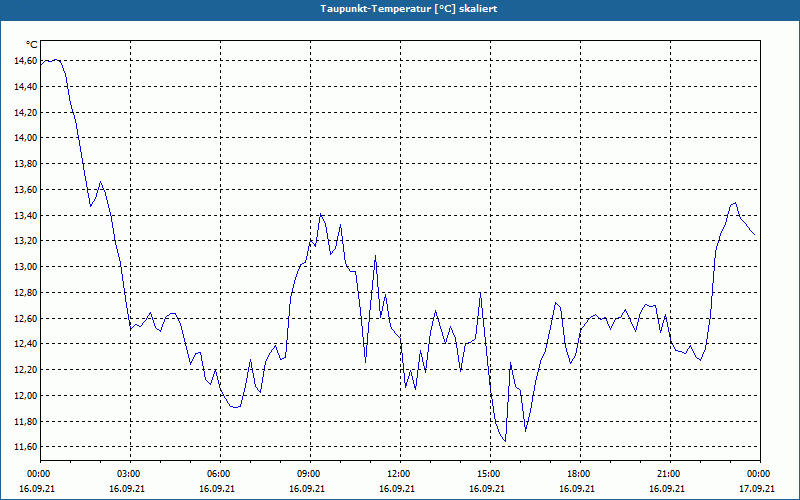
Task: Pick the 12,60 y-axis value
Action: coord(26,318)
